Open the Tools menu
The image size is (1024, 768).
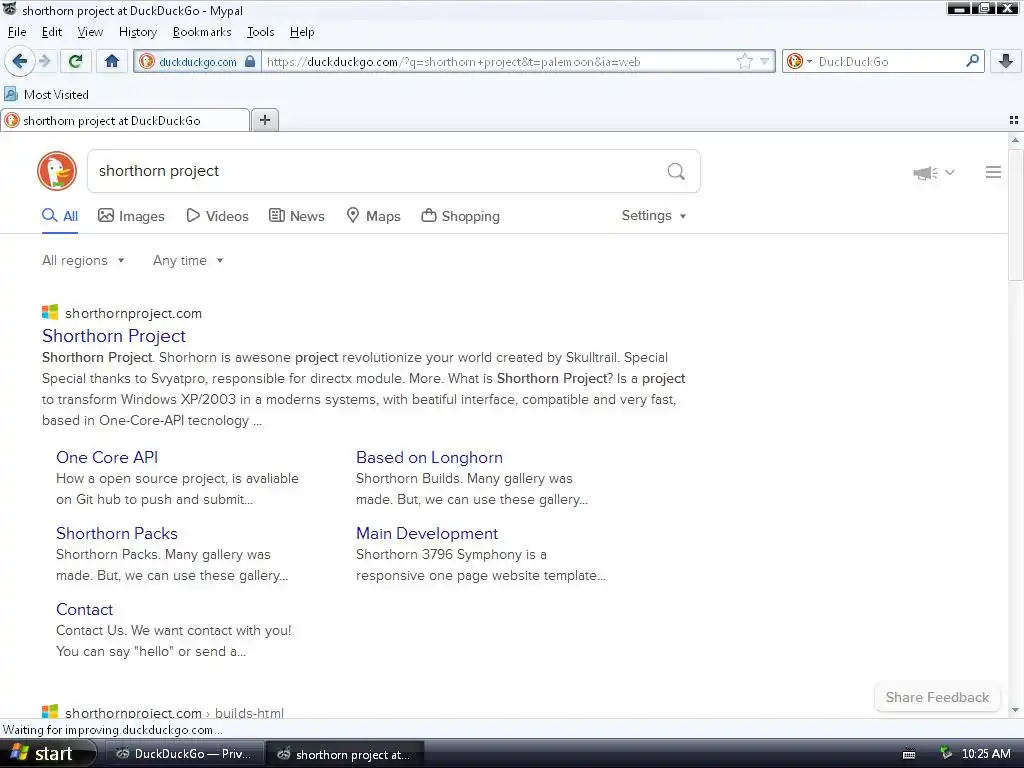click(x=261, y=32)
